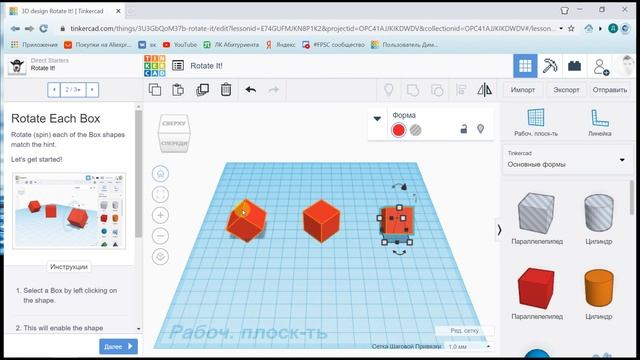The height and width of the screenshot is (360, 640).
Task: Collapse the Shape inspector panel arrow
Action: (x=377, y=119)
